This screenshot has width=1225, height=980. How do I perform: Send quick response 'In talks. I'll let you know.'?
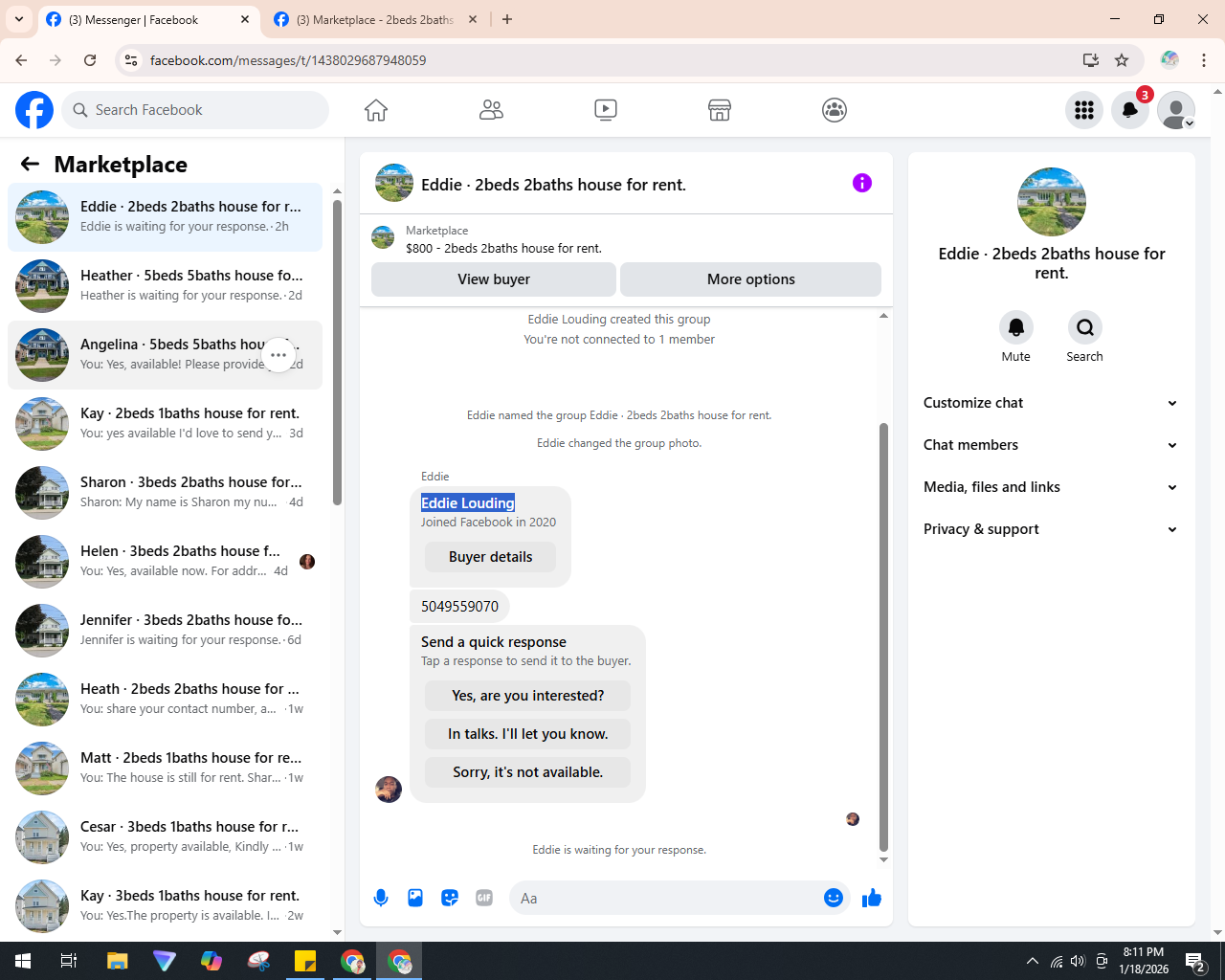click(528, 734)
